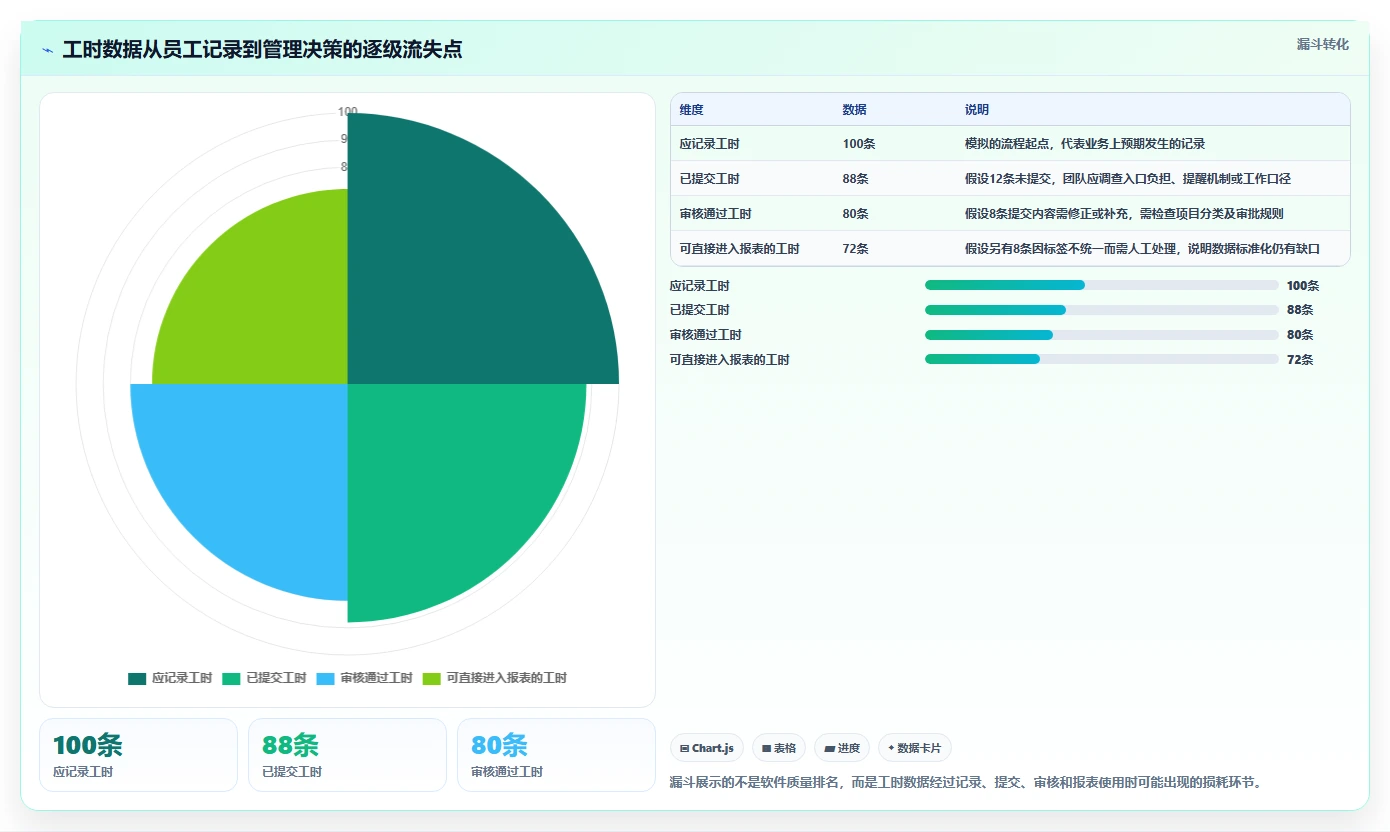The image size is (1390, 832).
Task: Click the 数据 column header
Action: [x=854, y=110]
